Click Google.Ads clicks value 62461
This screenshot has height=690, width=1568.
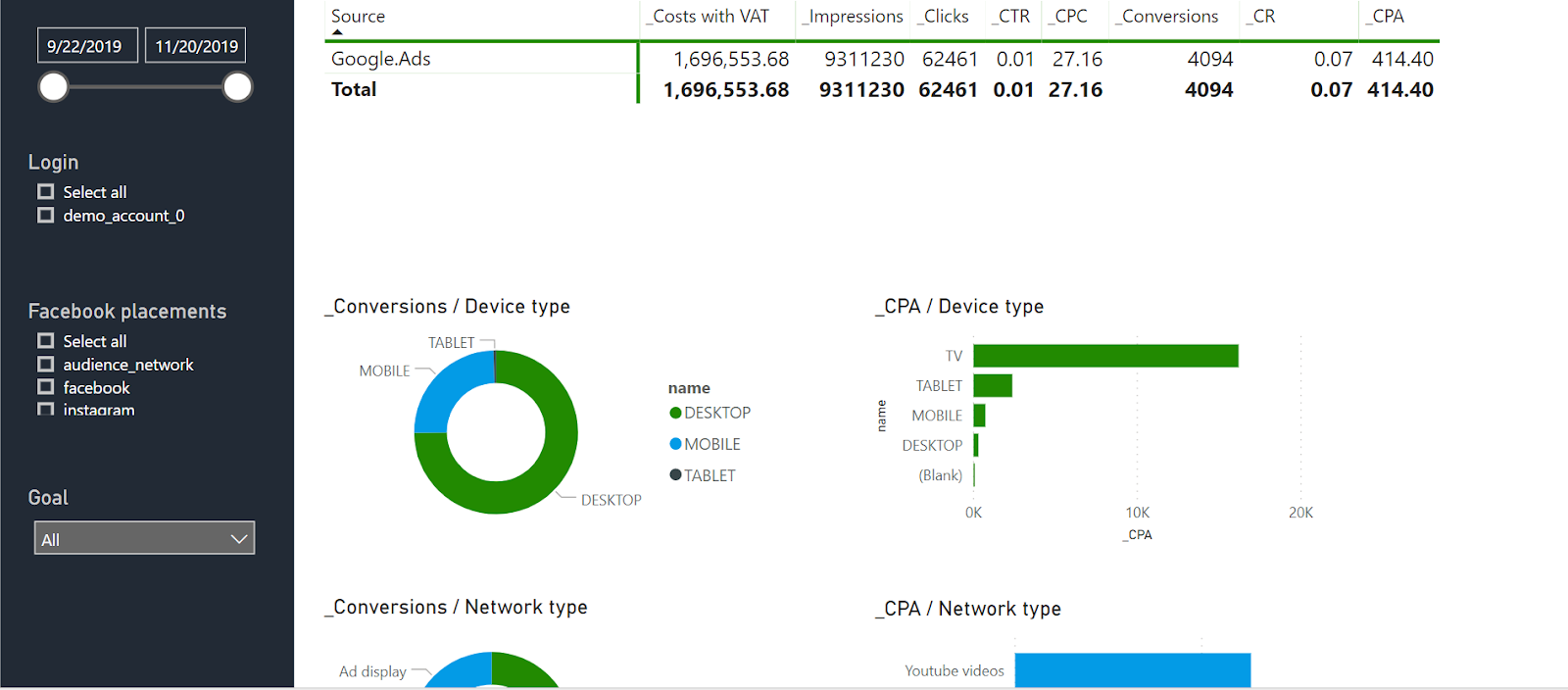click(950, 60)
